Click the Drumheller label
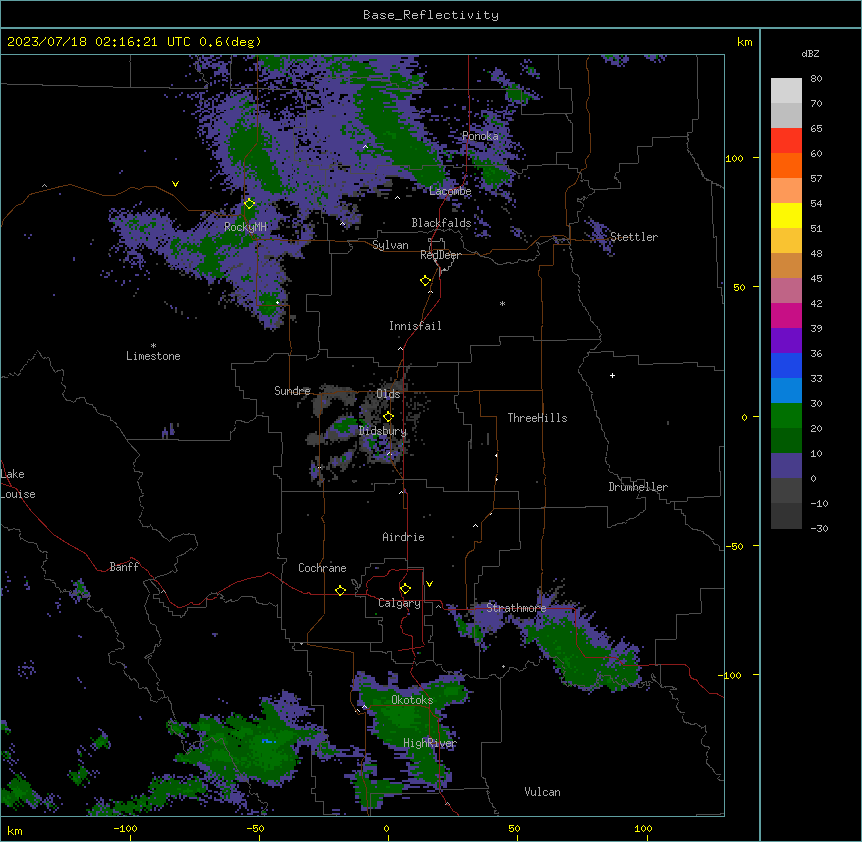Image resolution: width=862 pixels, height=842 pixels. click(638, 487)
